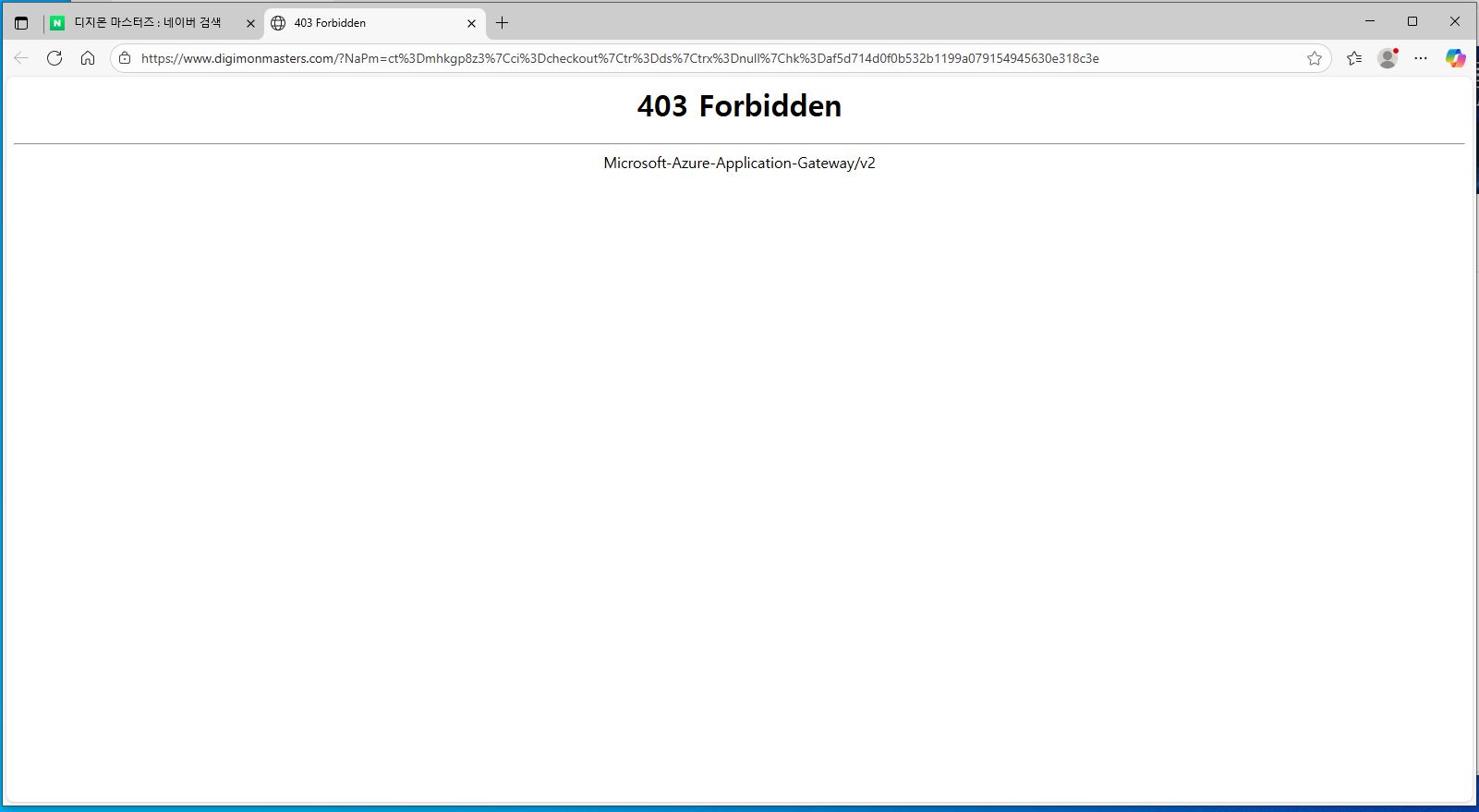Expand Settings and more ellipsis menu
The height and width of the screenshot is (812, 1479).
click(x=1421, y=58)
